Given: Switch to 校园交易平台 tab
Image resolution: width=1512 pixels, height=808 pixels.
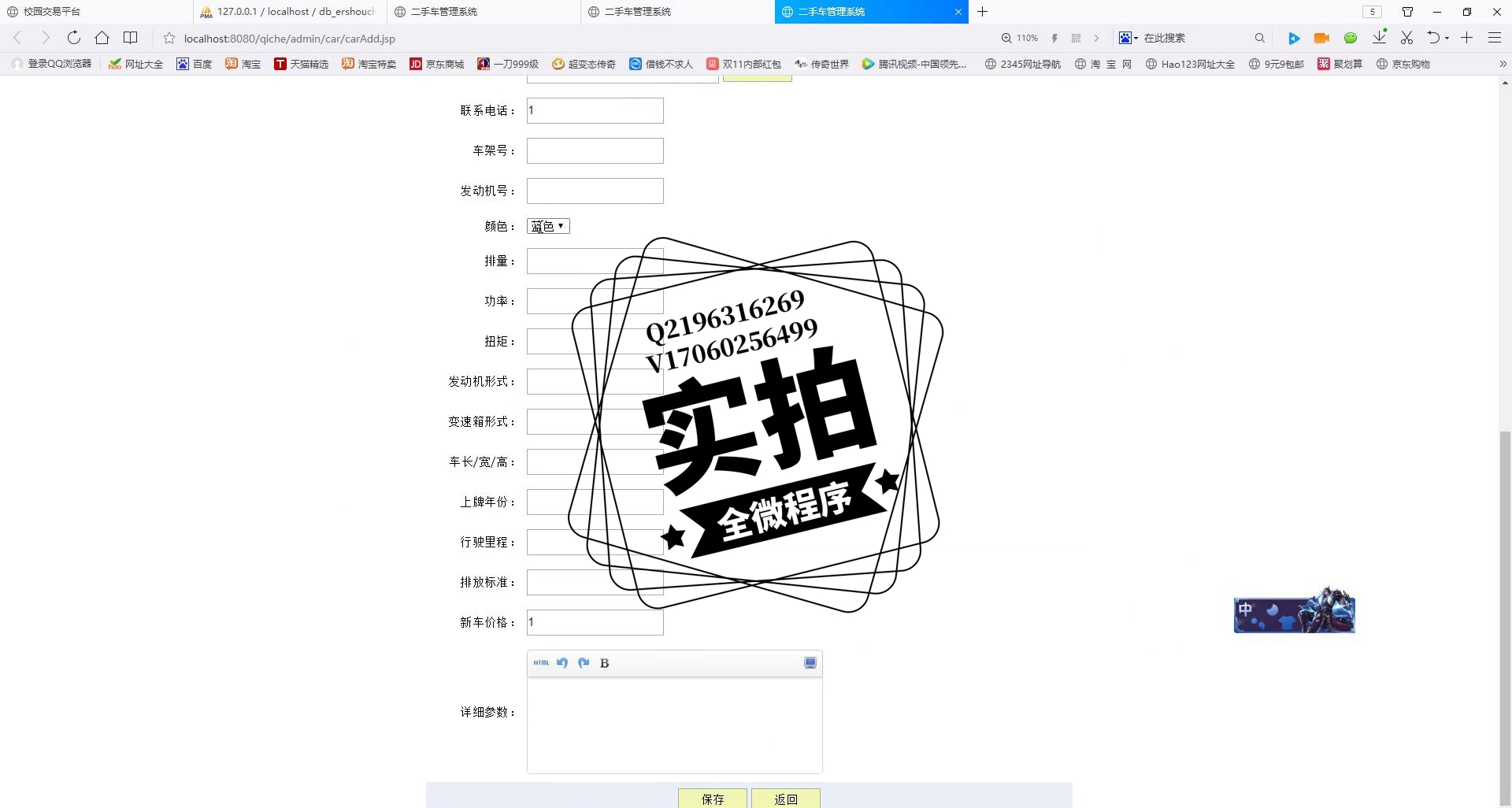Looking at the screenshot, I should pyautogui.click(x=96, y=12).
